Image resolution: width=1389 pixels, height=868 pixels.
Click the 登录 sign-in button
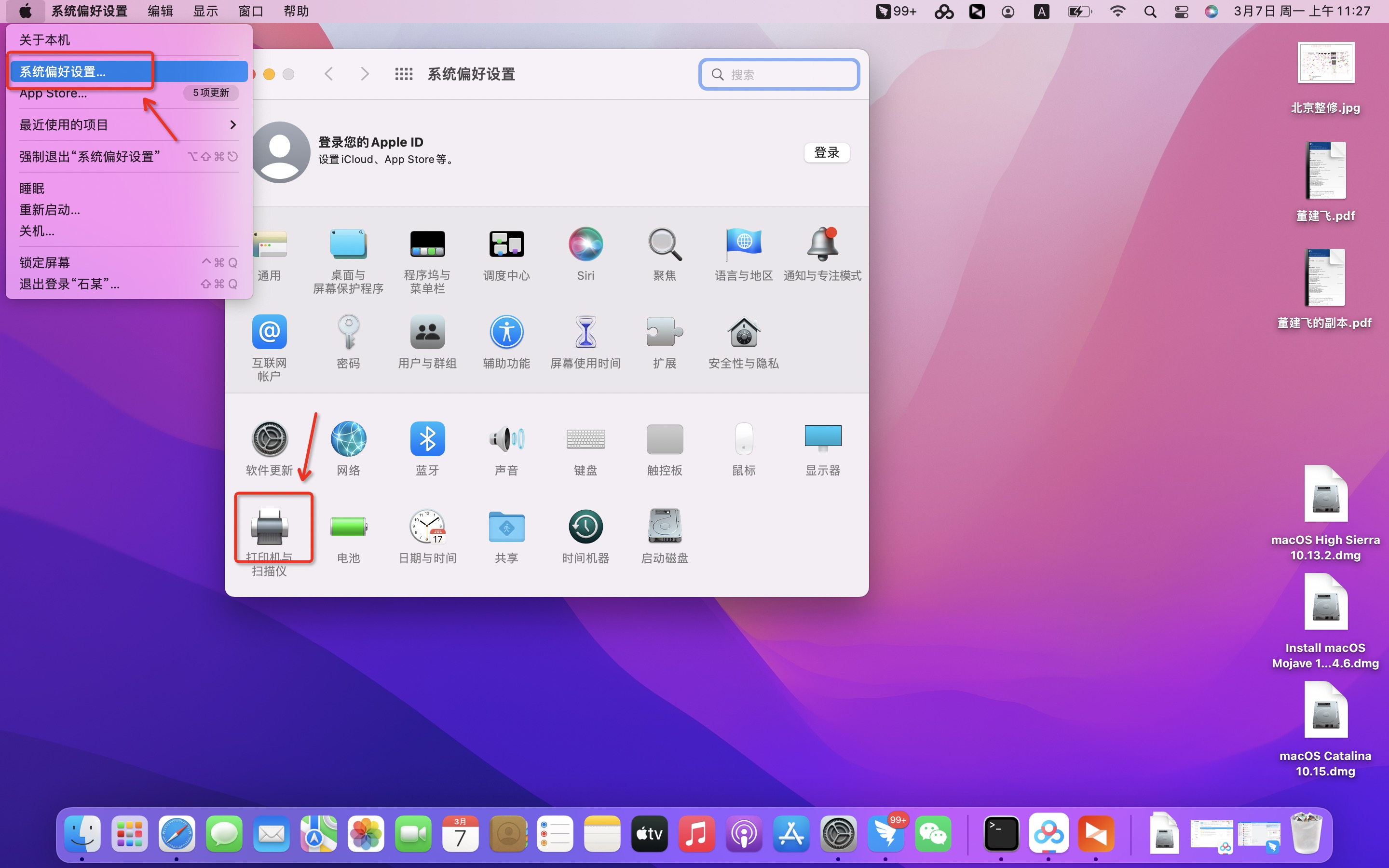827,153
